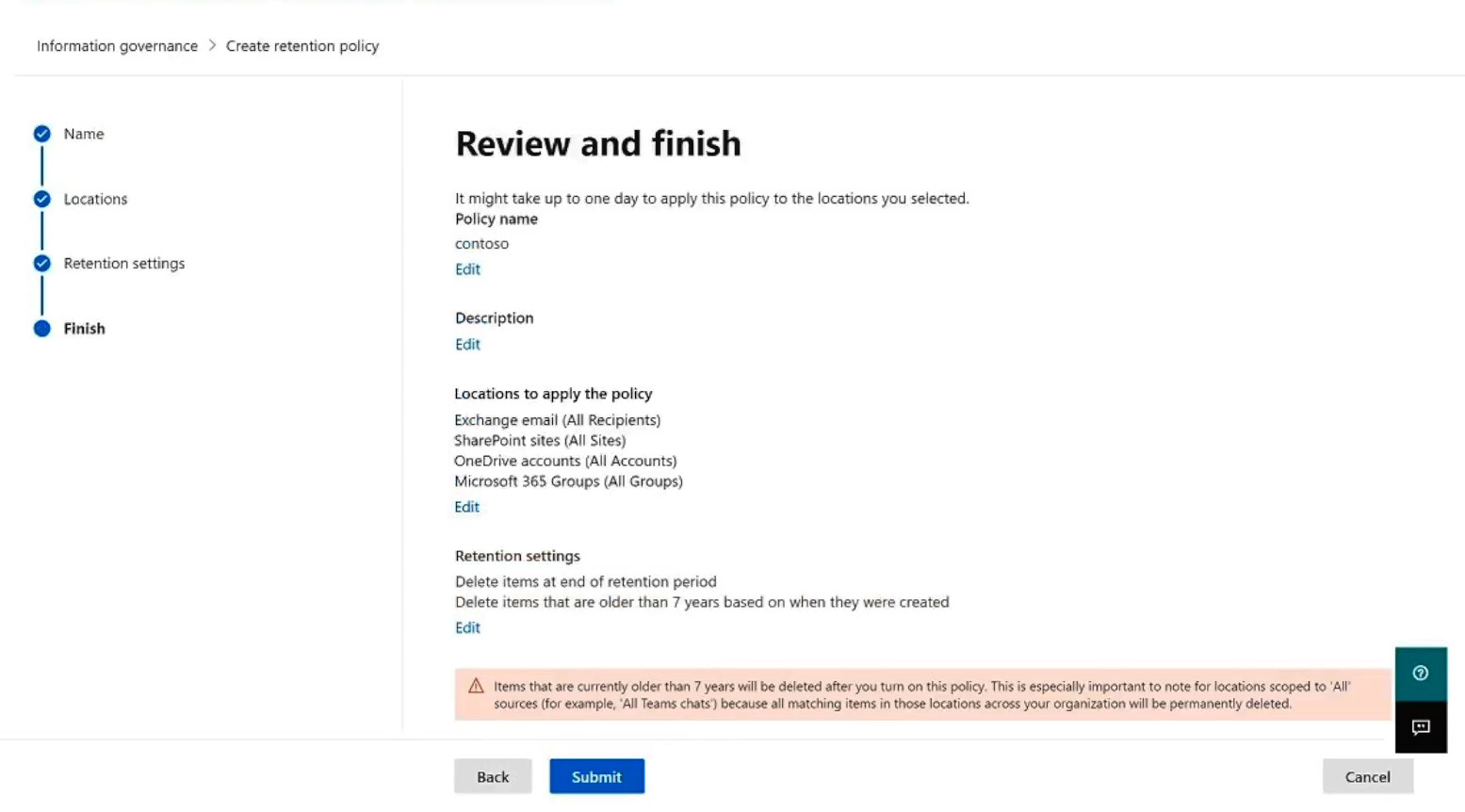Edit the policy description
Image resolution: width=1465 pixels, height=812 pixels.
tap(467, 345)
